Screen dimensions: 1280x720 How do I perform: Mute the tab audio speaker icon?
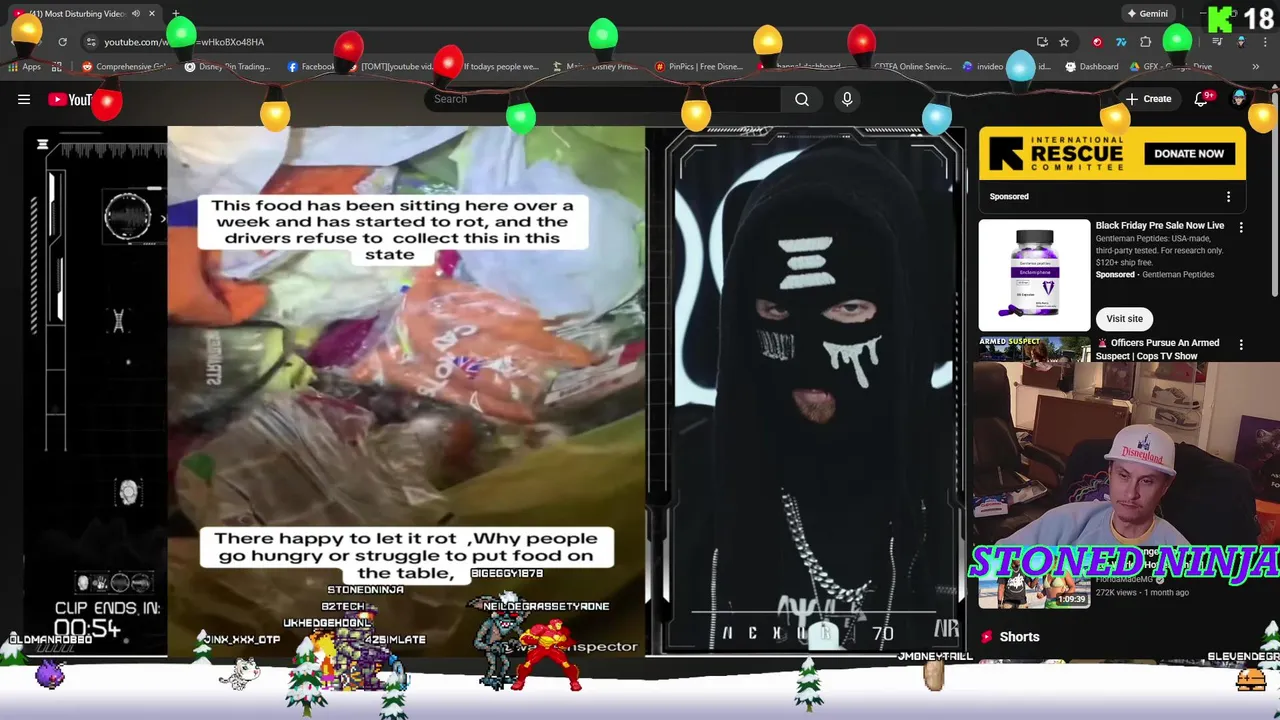[136, 14]
